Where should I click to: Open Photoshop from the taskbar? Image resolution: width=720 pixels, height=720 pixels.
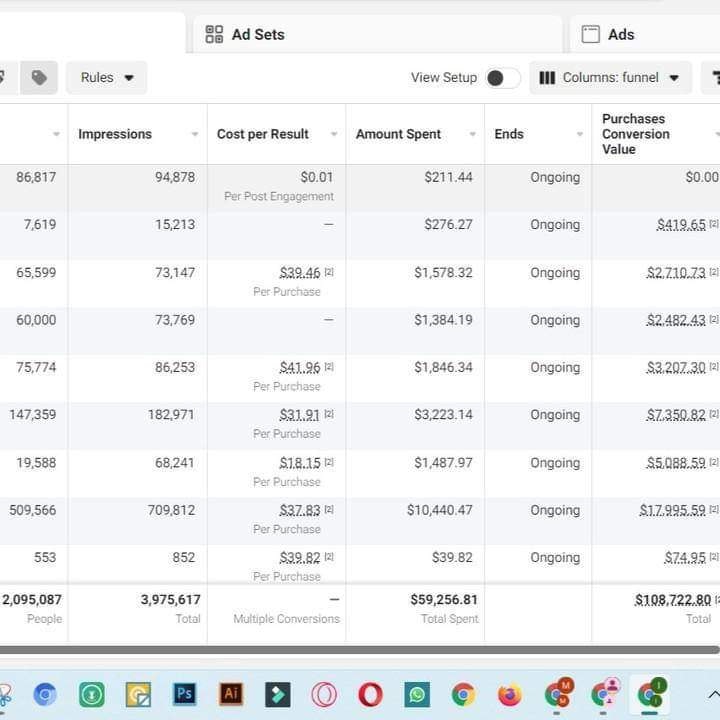coord(184,694)
